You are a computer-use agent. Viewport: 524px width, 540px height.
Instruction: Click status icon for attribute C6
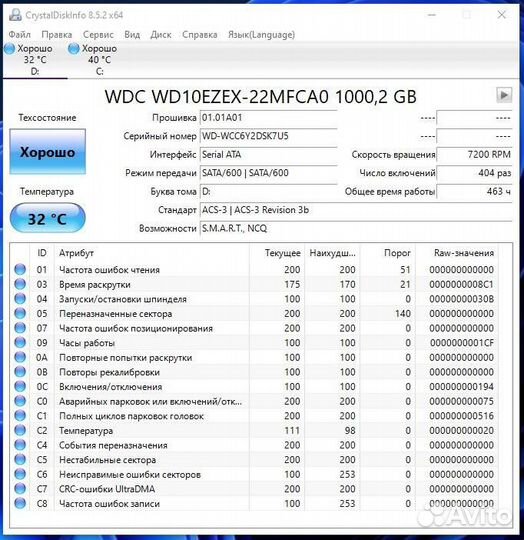coord(20,474)
